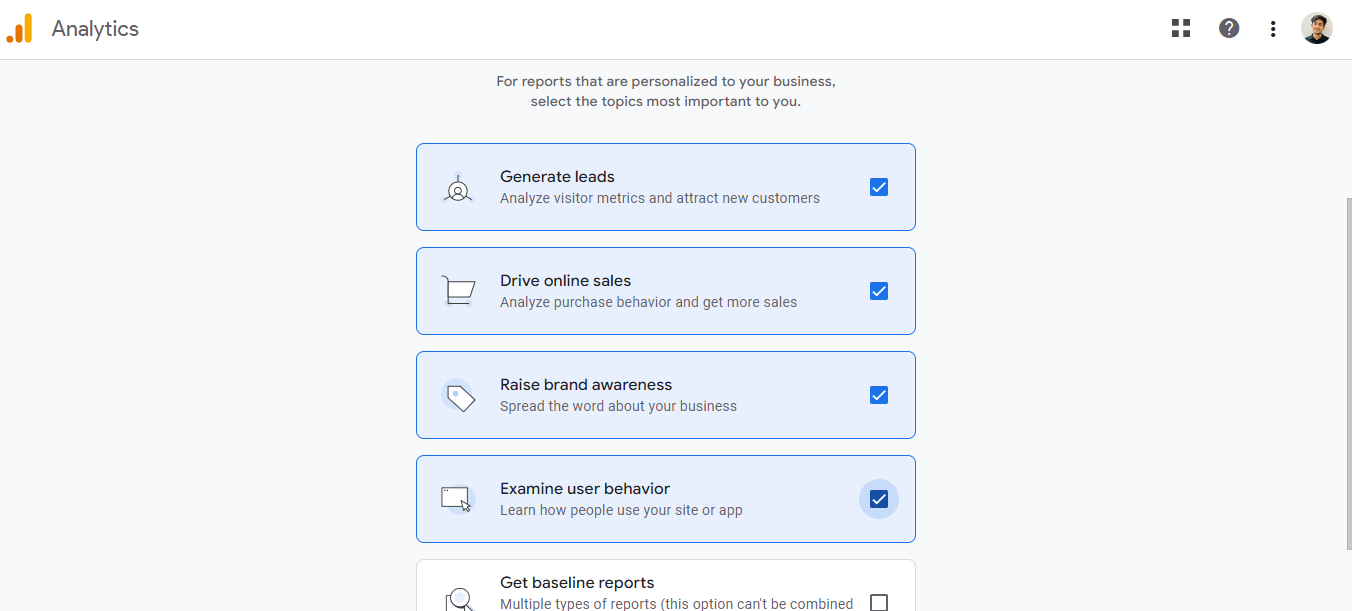
Task: Click the Google Analytics logo icon
Action: (20, 29)
